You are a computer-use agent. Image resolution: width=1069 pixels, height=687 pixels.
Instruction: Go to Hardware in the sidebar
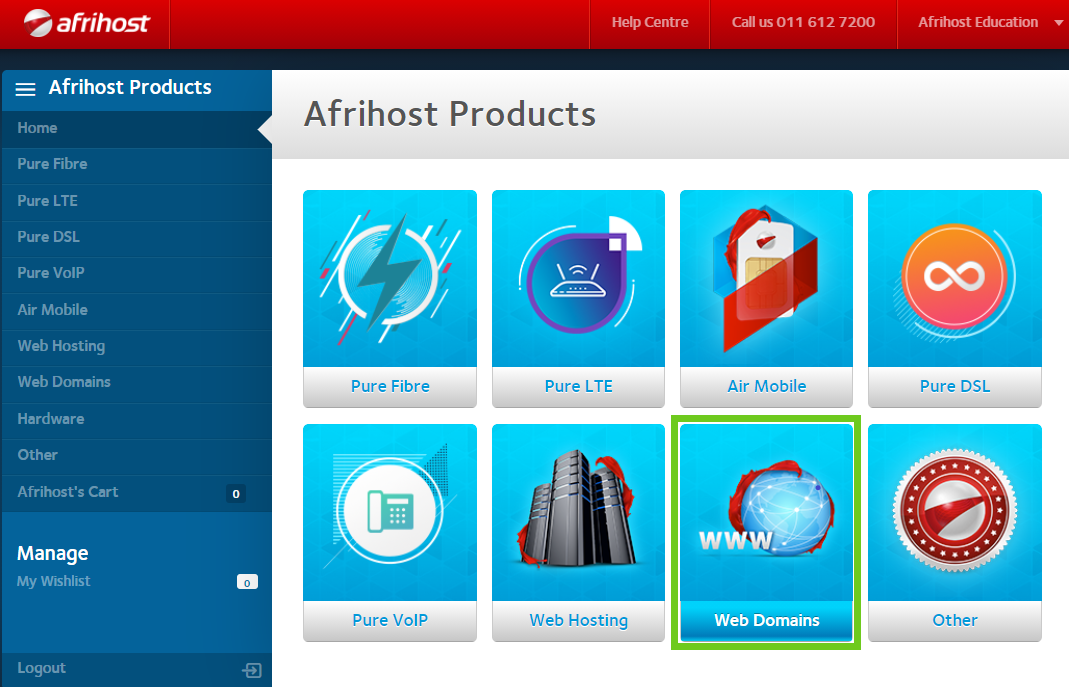click(50, 419)
